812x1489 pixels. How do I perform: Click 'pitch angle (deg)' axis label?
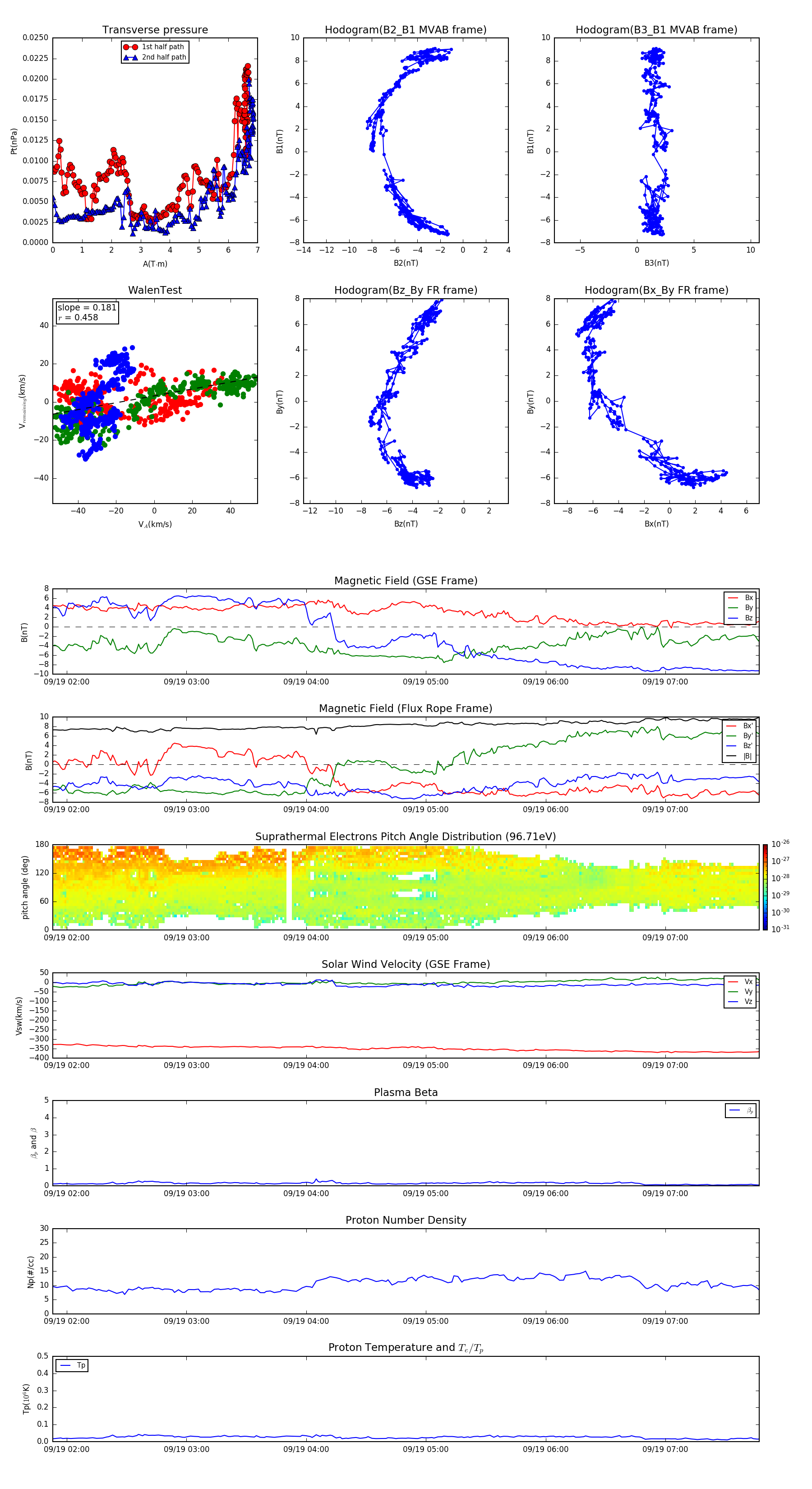coord(25,887)
